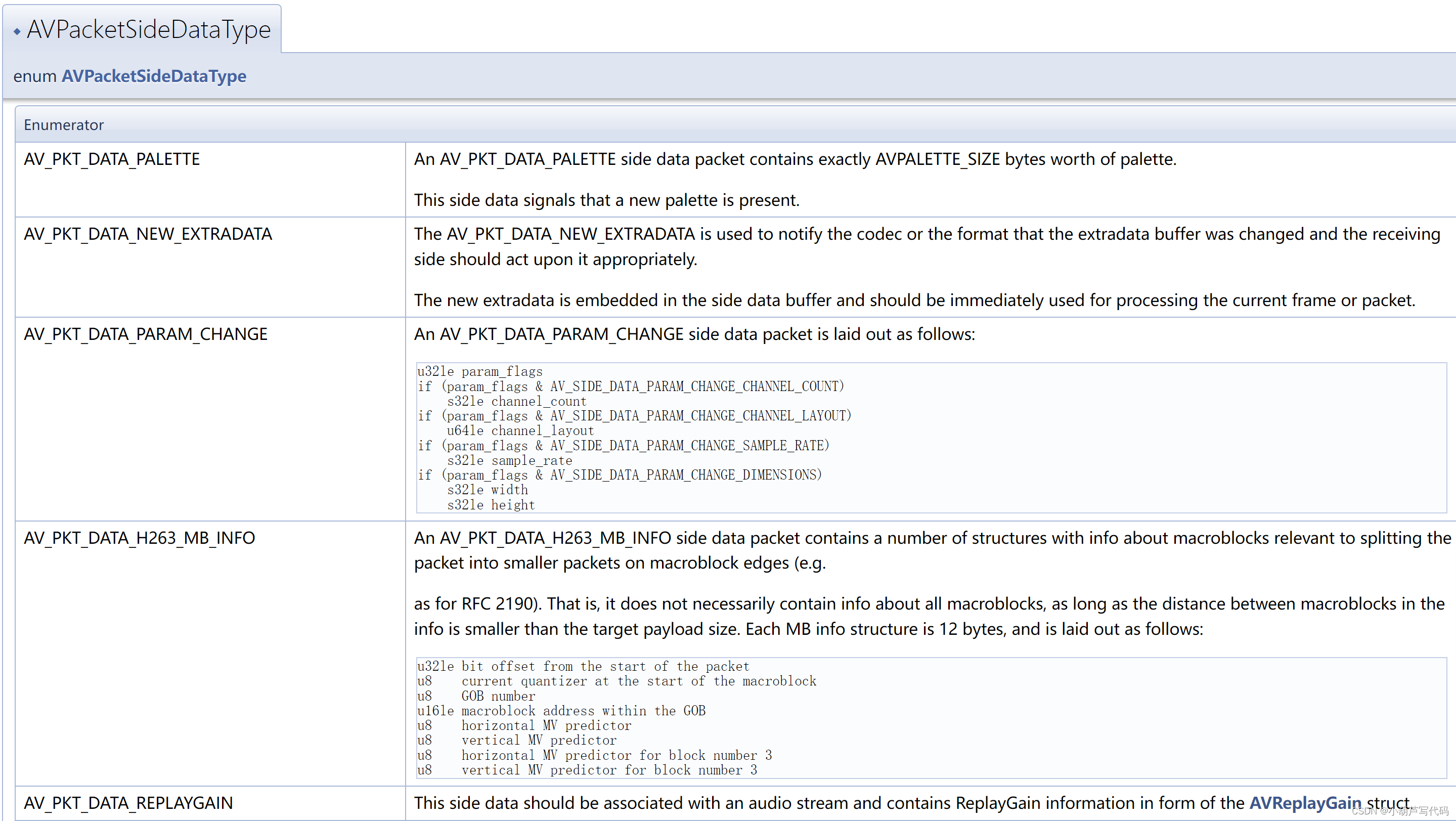Click the u16le macroblock address code line

[x=561, y=710]
